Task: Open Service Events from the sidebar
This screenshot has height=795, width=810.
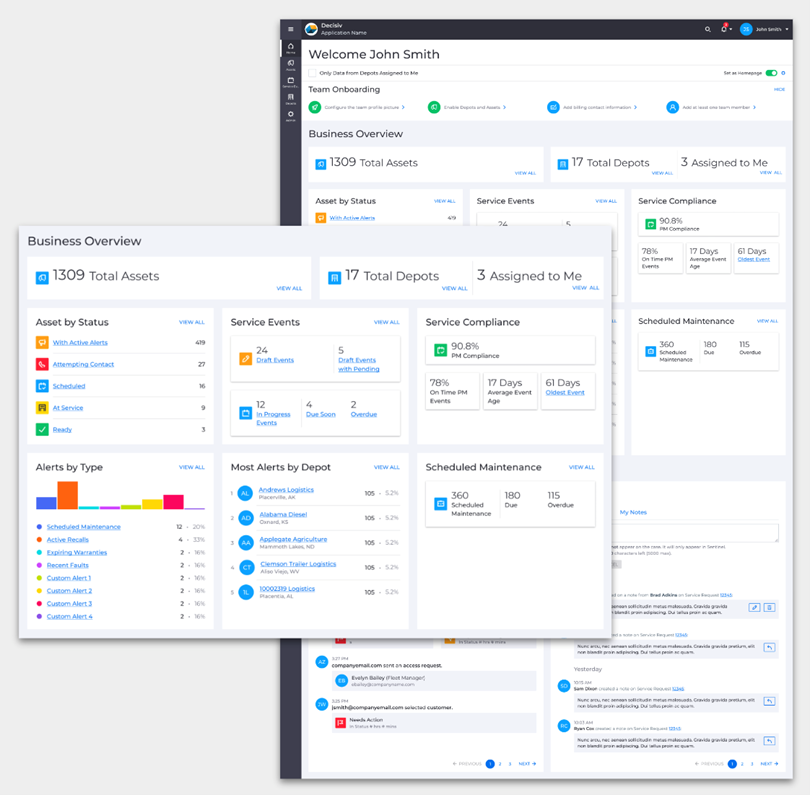Action: pos(291,79)
